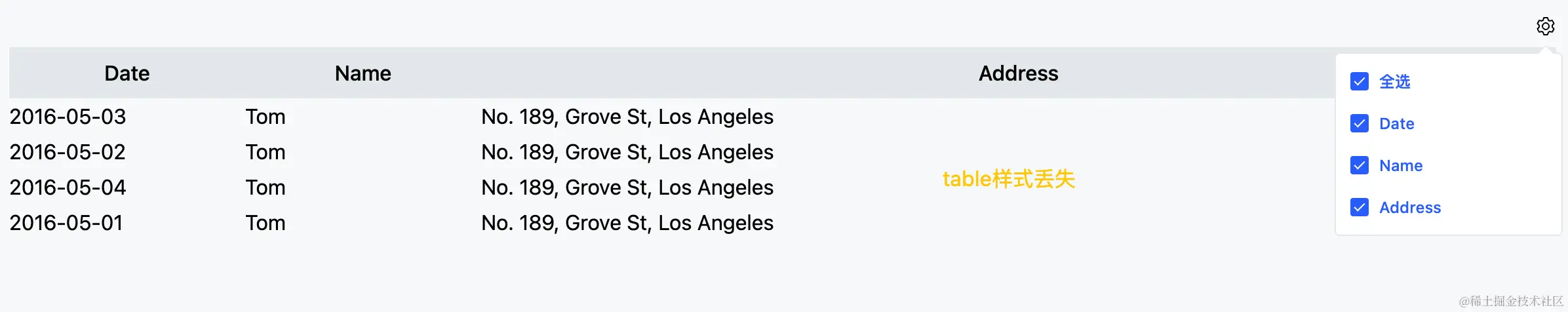1568x312 pixels.
Task: Click the Date label in popover
Action: 1396,123
